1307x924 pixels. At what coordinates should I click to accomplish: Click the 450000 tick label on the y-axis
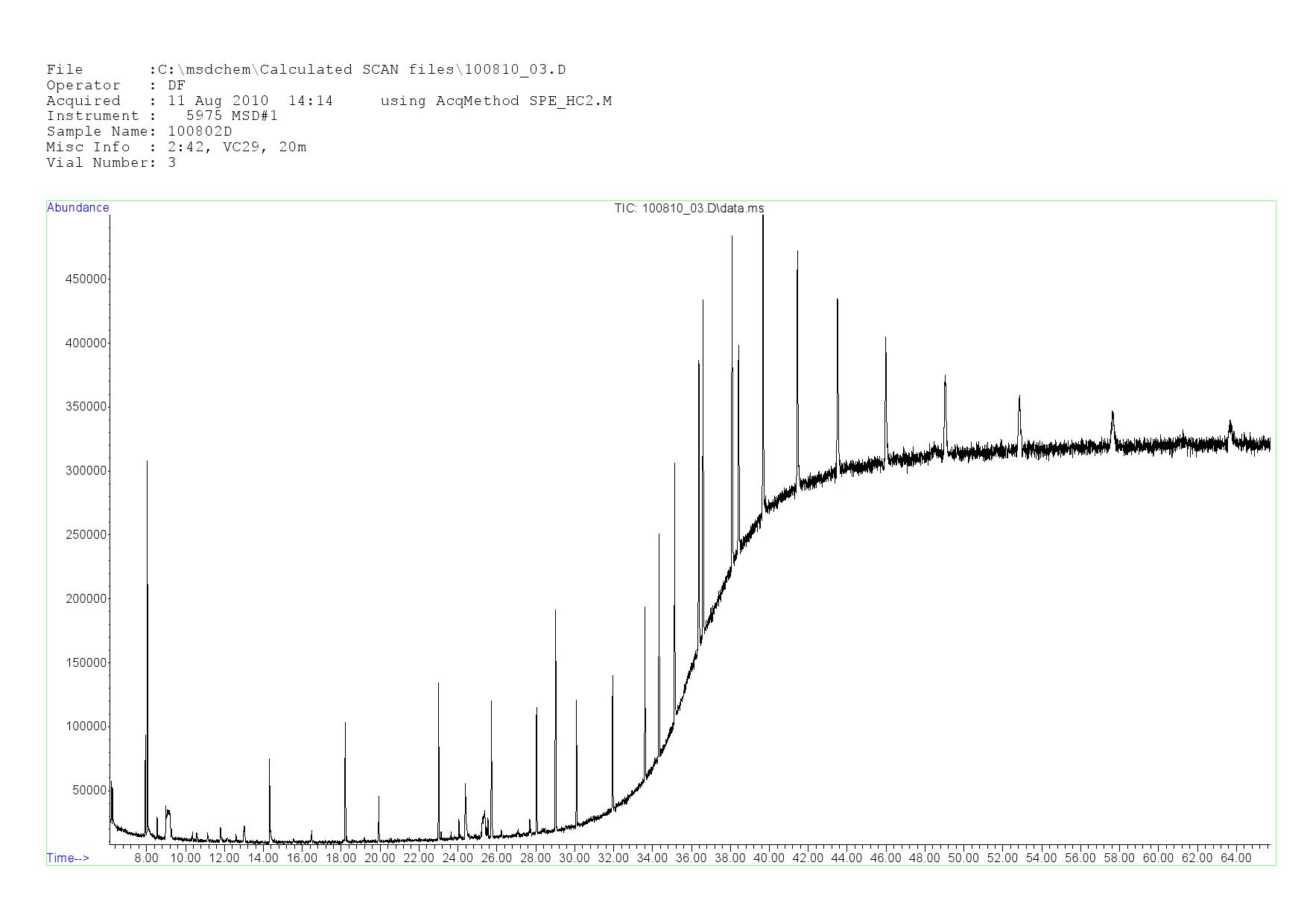pos(86,279)
